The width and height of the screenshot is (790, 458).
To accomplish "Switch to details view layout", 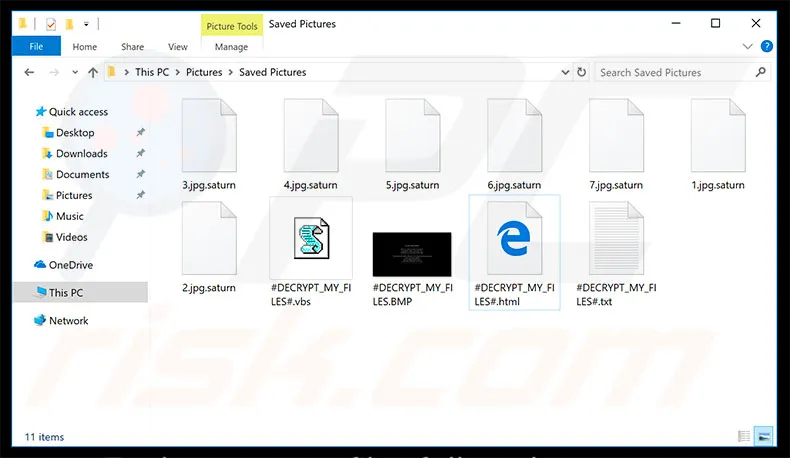I will (x=744, y=437).
